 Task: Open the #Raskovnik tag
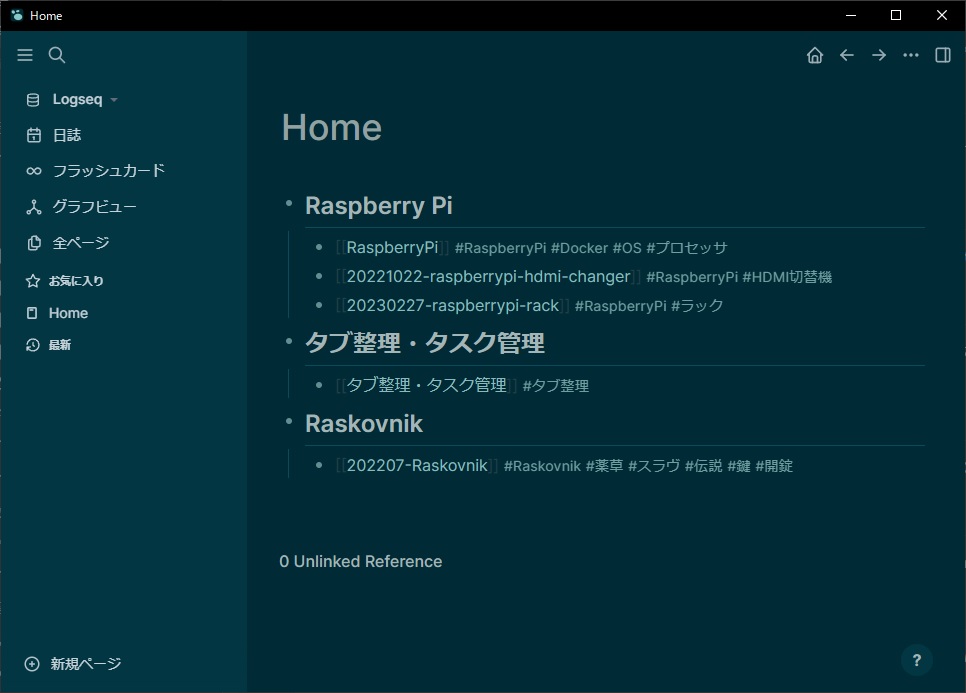pyautogui.click(x=542, y=466)
